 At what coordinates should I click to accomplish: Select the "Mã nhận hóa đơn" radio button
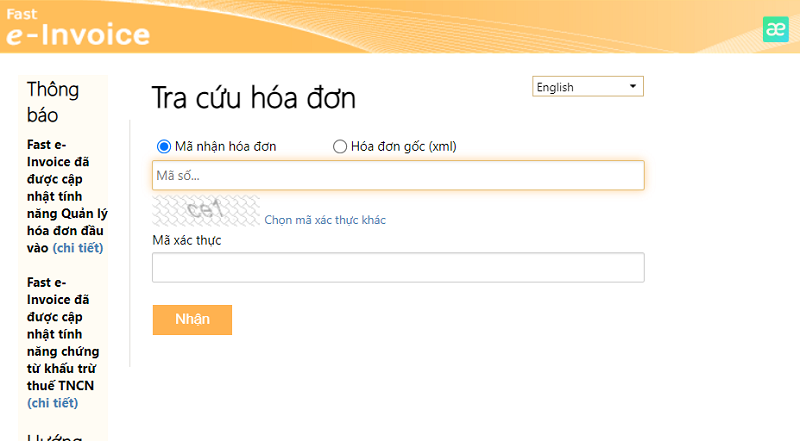click(164, 147)
